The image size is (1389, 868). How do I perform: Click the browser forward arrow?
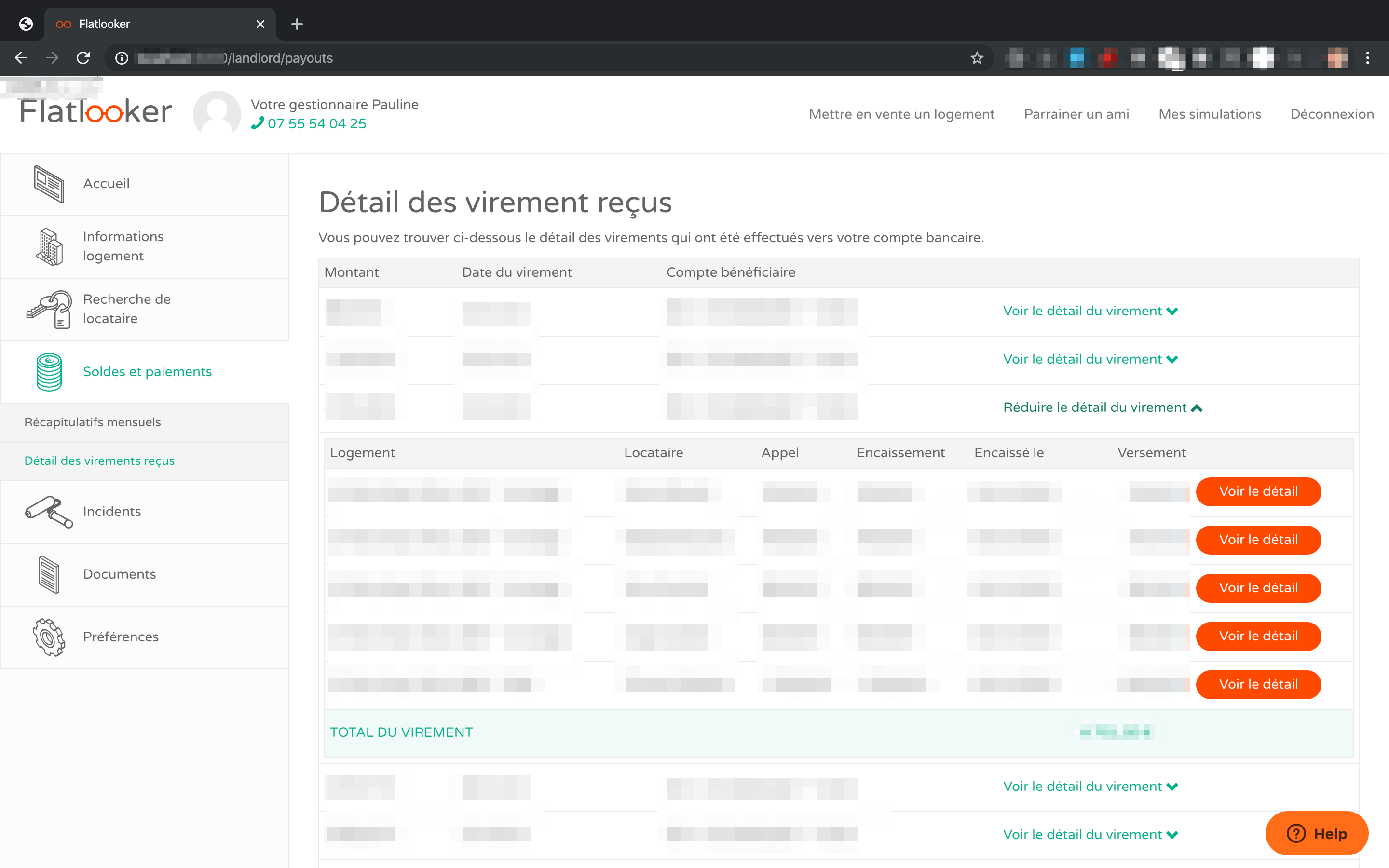coord(52,58)
